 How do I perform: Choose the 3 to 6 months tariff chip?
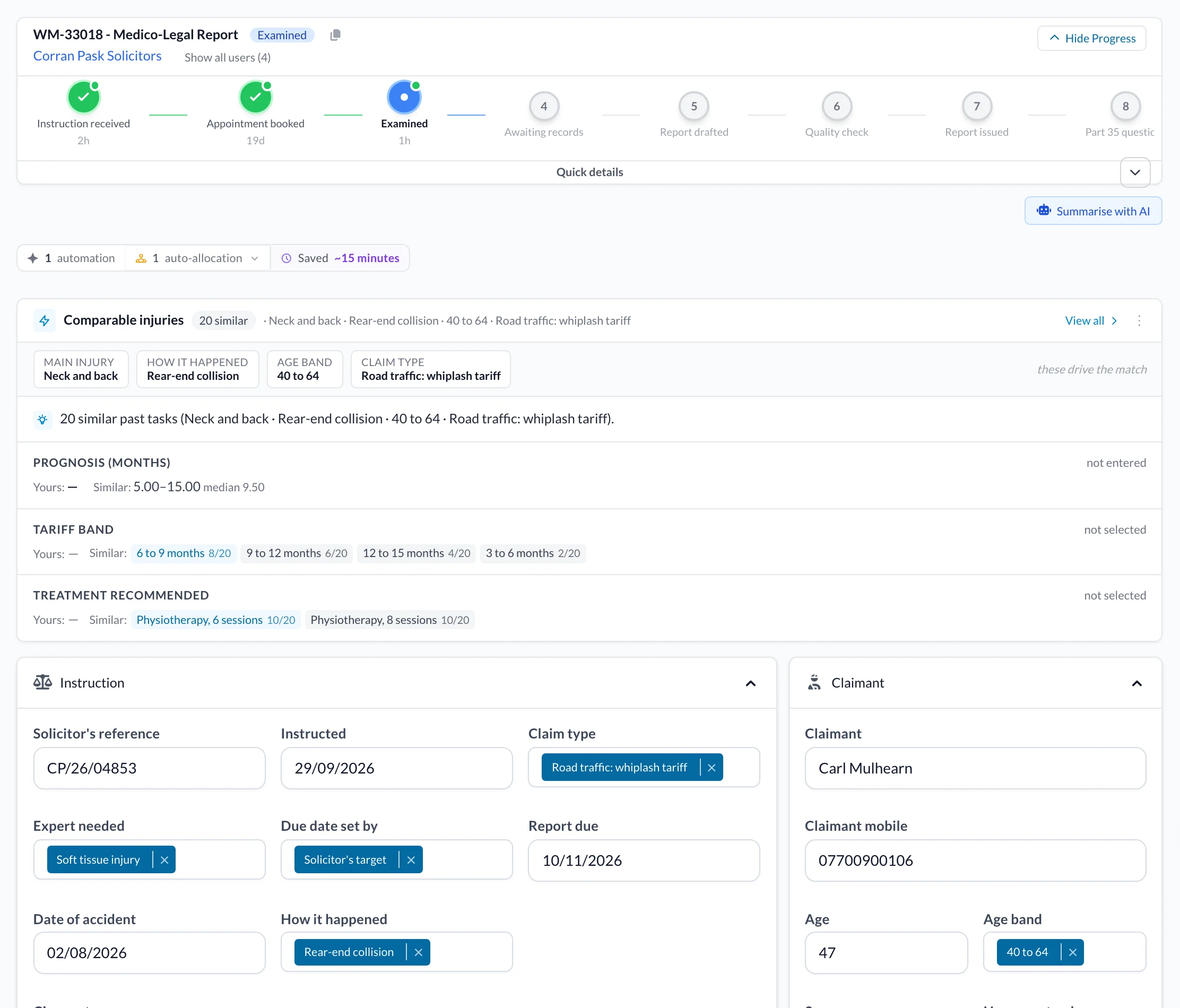[x=533, y=553]
